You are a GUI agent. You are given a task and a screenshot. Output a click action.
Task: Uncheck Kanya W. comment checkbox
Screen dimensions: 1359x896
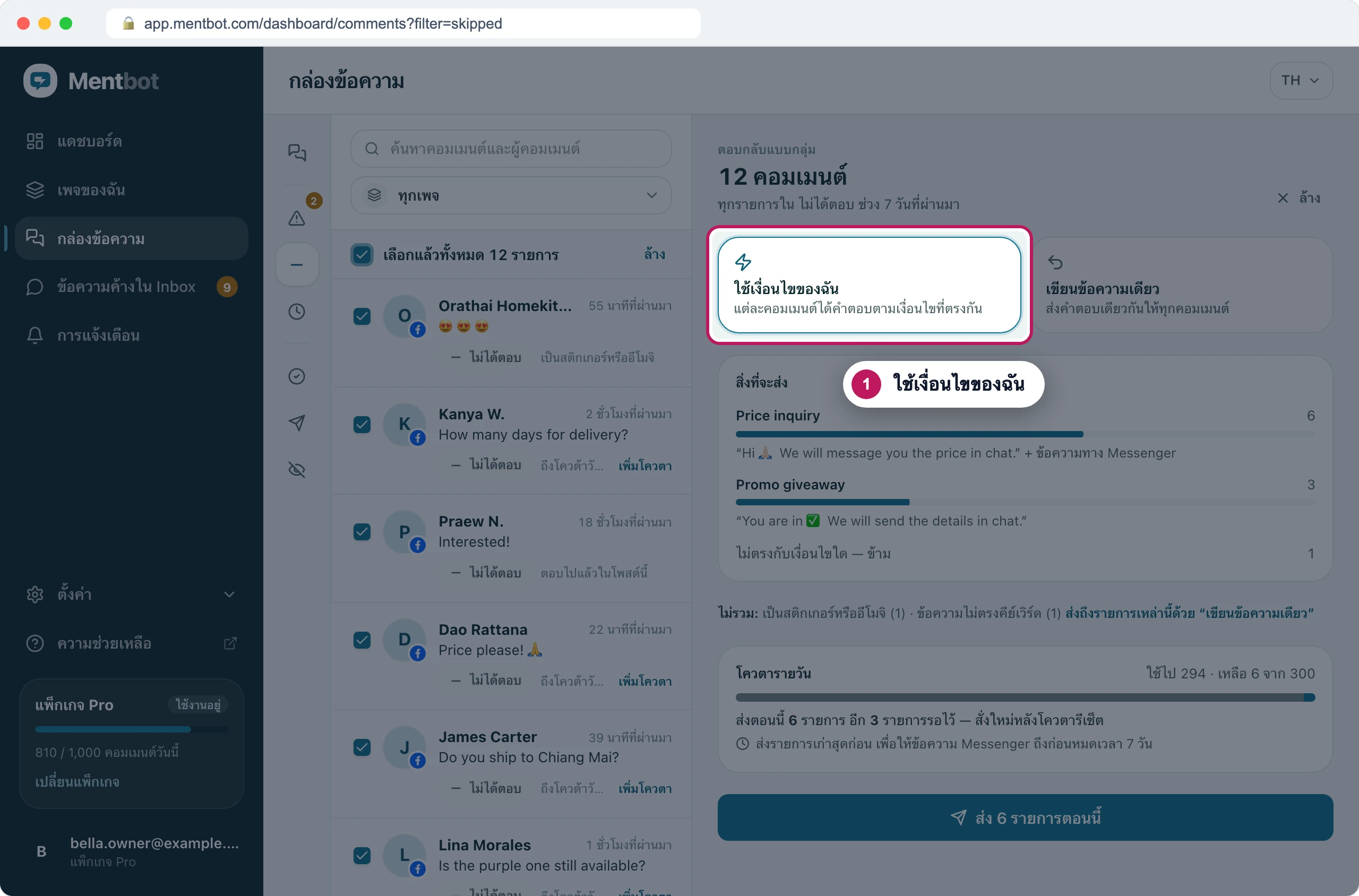[x=362, y=425]
